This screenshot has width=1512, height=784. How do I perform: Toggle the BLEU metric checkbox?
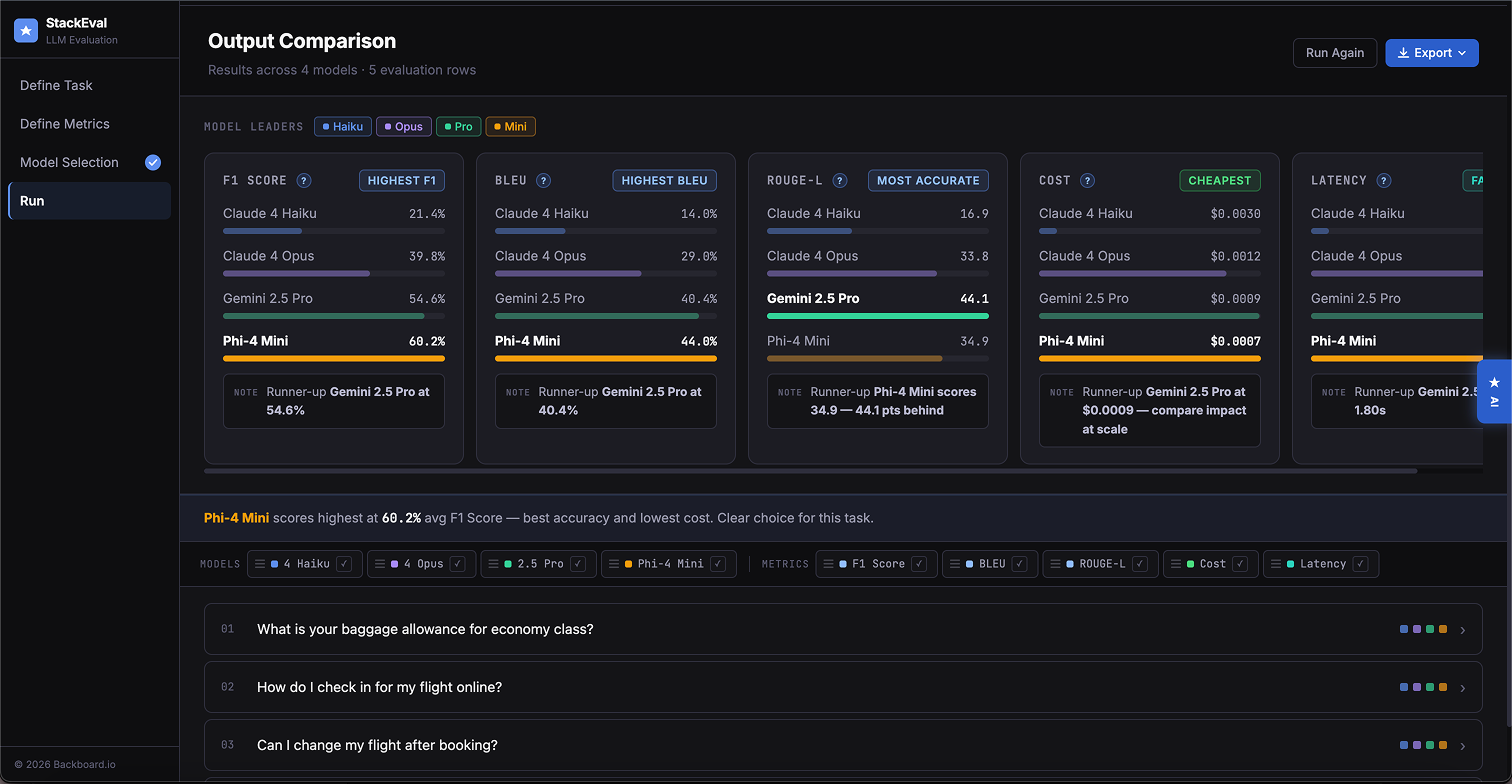click(x=1019, y=564)
